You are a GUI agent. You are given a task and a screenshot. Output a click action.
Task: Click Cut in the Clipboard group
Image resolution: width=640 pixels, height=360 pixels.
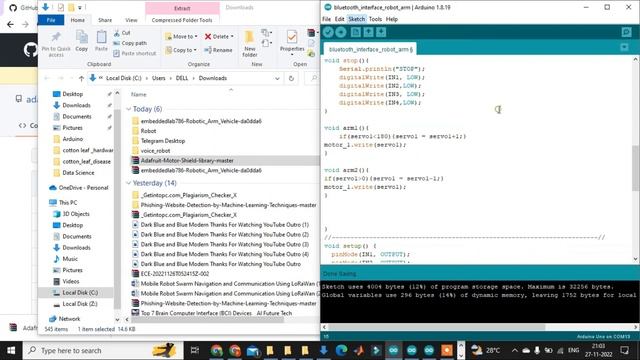(x=122, y=33)
